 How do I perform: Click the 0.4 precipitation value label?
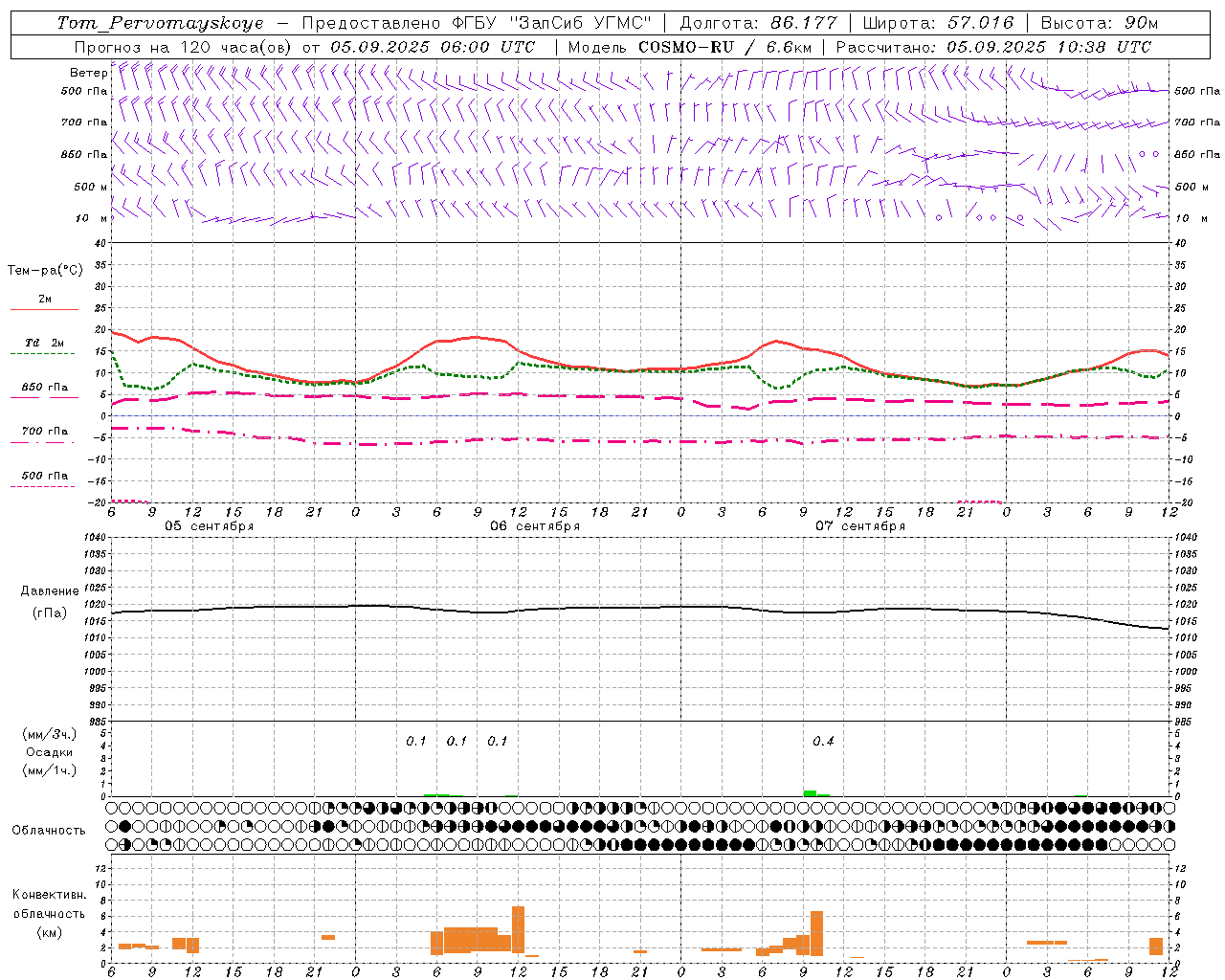pyautogui.click(x=823, y=741)
